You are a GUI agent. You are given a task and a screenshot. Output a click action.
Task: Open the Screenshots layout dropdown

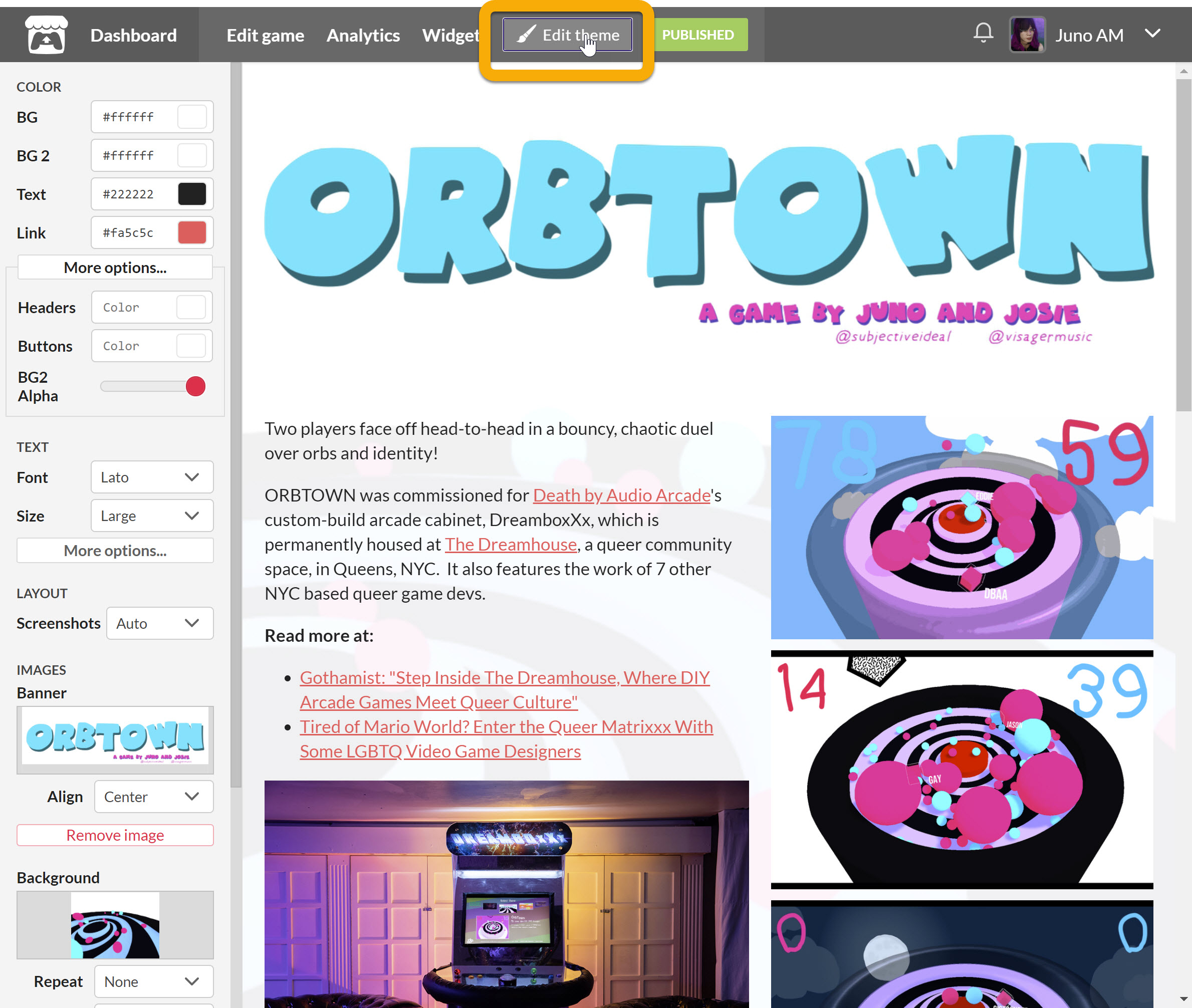pyautogui.click(x=160, y=623)
